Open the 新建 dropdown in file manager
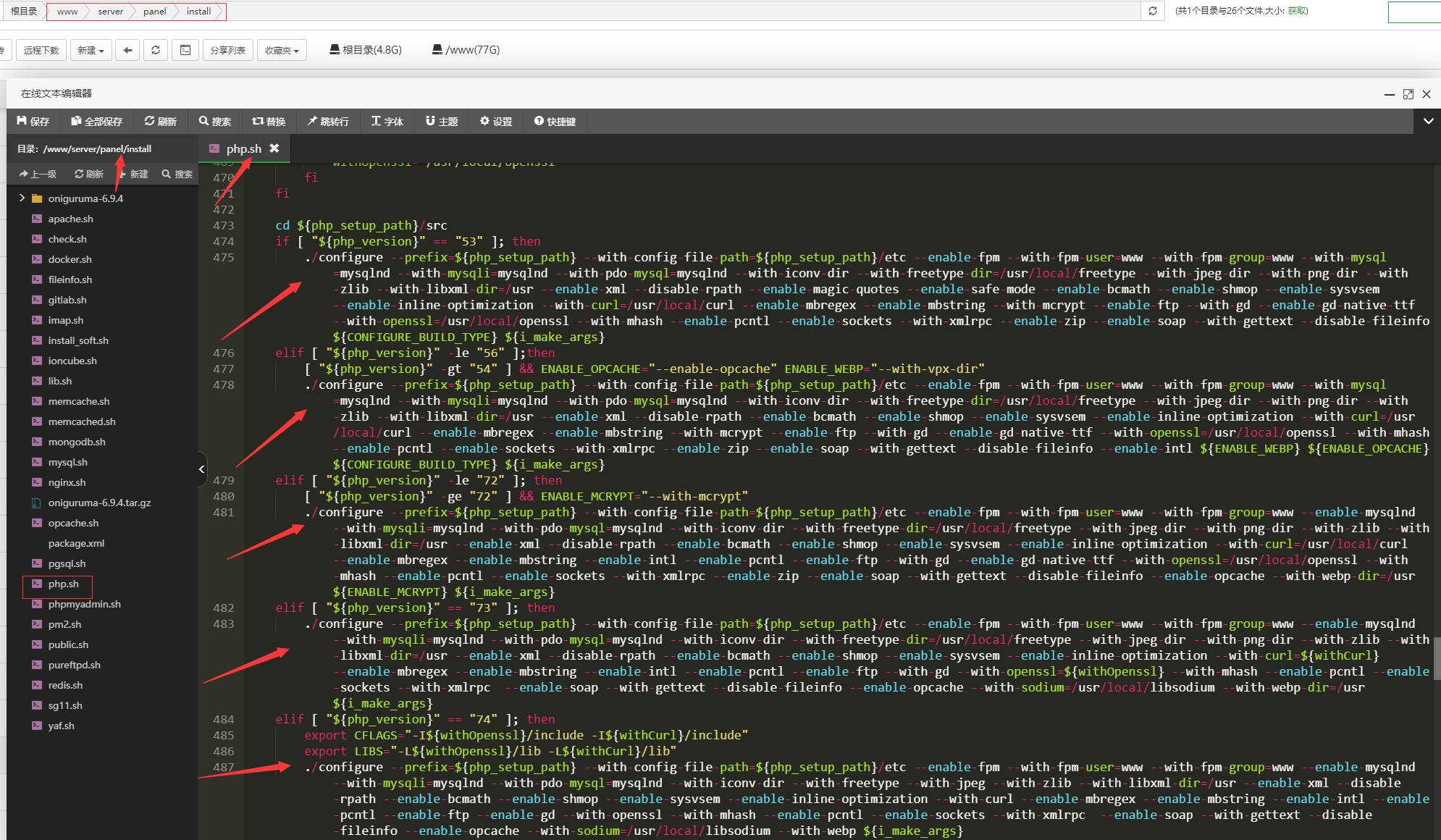This screenshot has height=840, width=1441. tap(91, 50)
